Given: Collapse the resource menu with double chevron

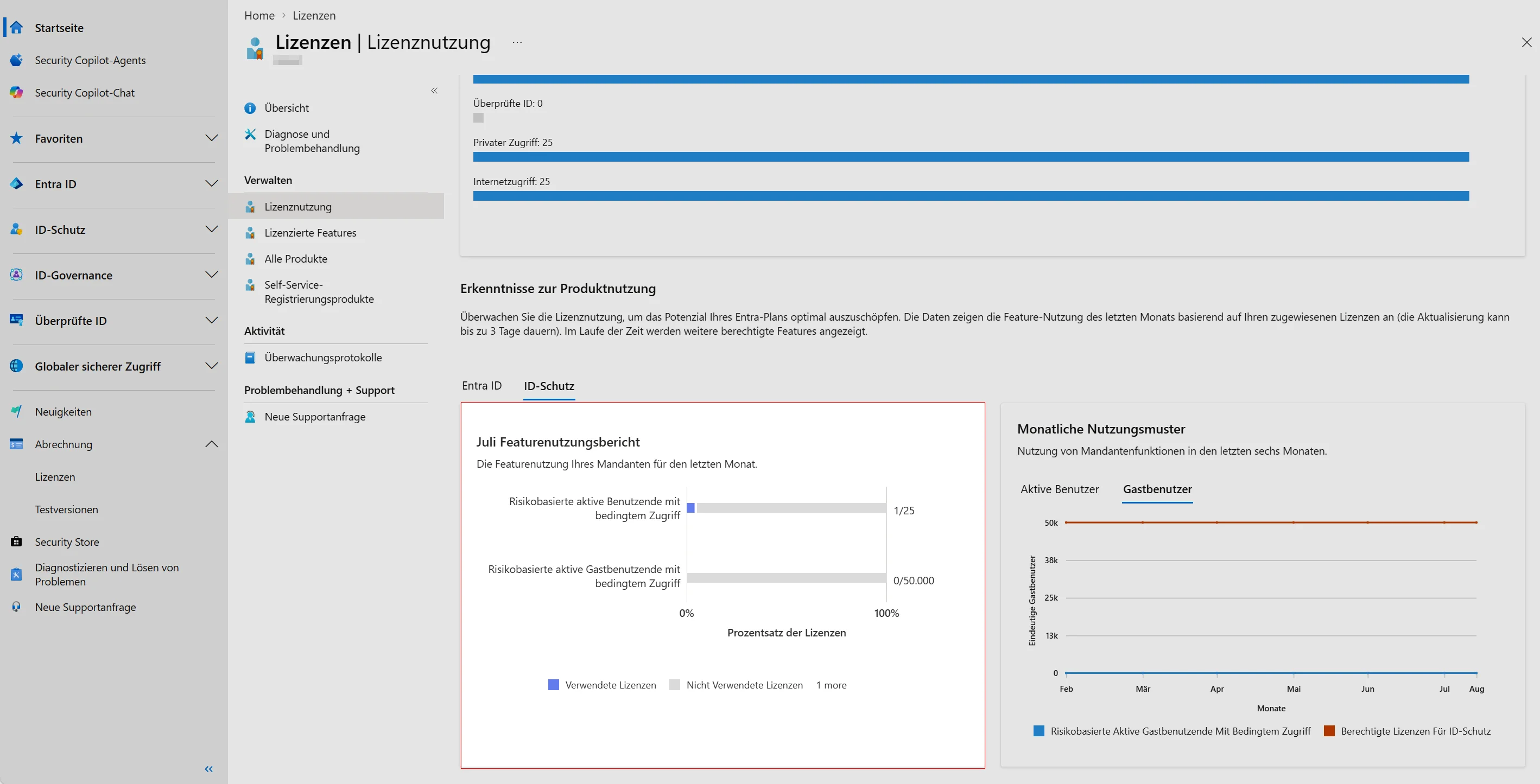Looking at the screenshot, I should click(434, 91).
